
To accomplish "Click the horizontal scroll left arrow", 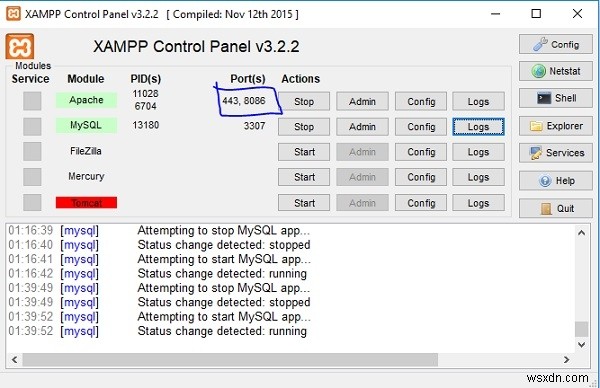I will tap(14, 360).
